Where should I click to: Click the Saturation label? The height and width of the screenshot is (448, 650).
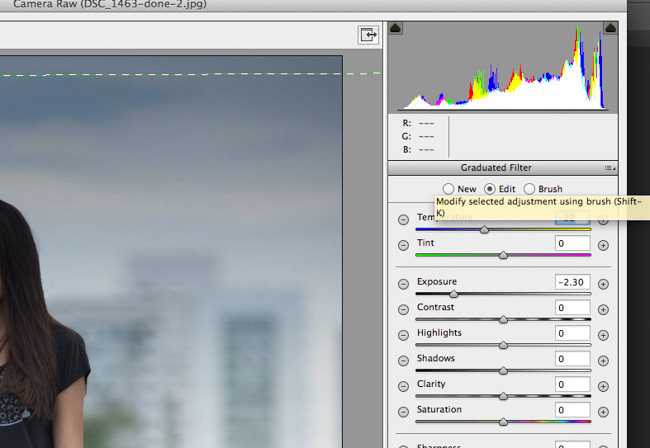(439, 409)
